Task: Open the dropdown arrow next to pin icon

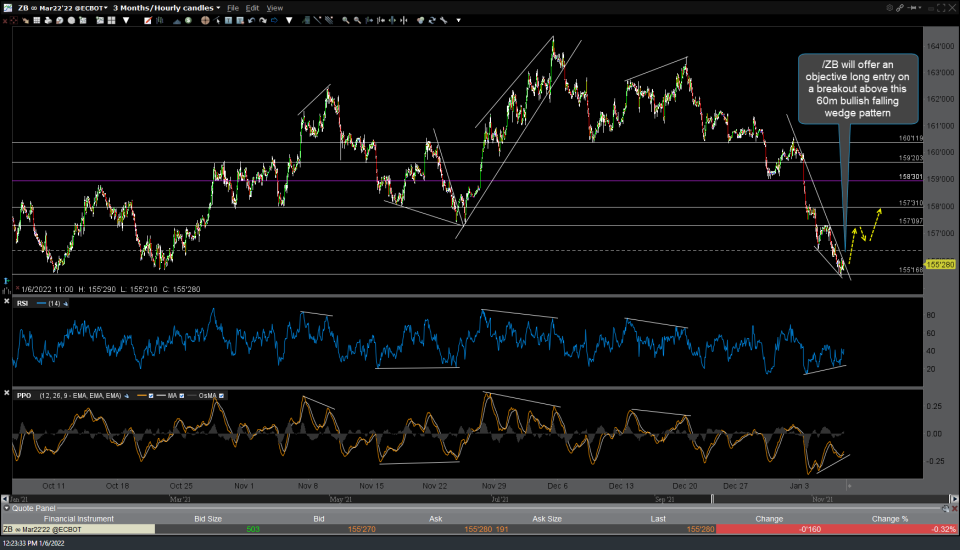Action: point(920,7)
